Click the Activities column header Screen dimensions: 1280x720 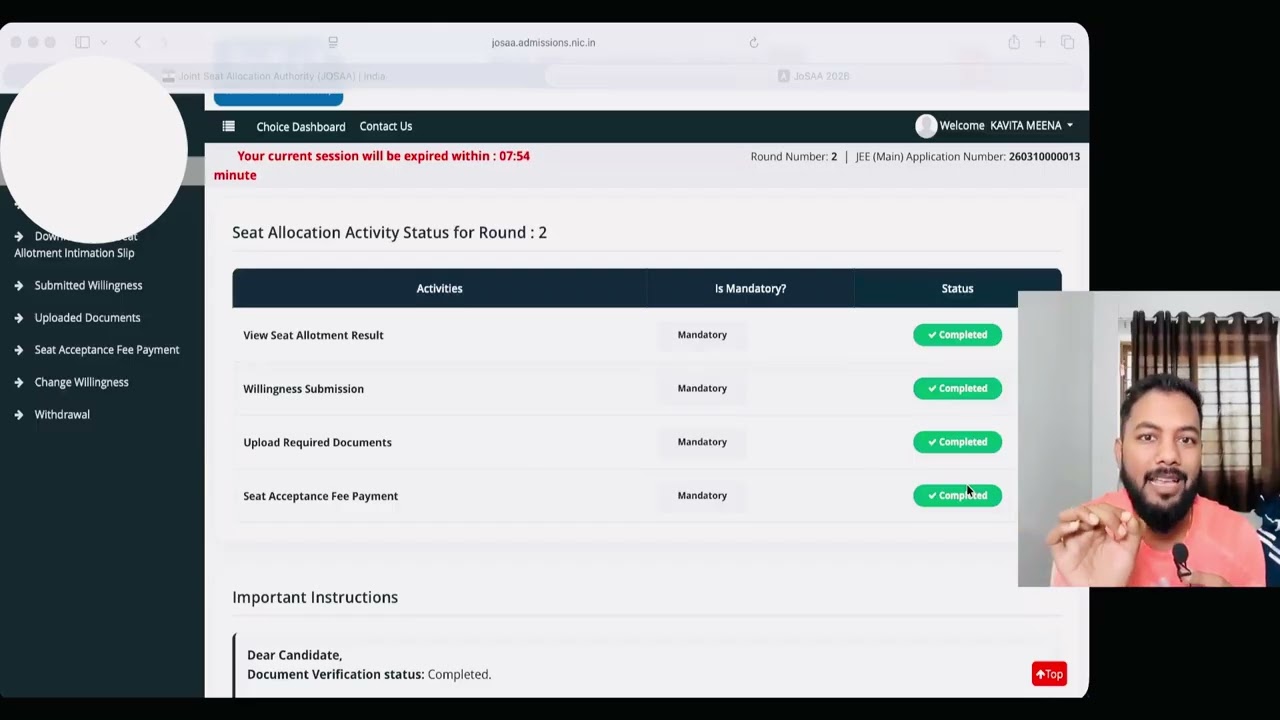pos(439,288)
